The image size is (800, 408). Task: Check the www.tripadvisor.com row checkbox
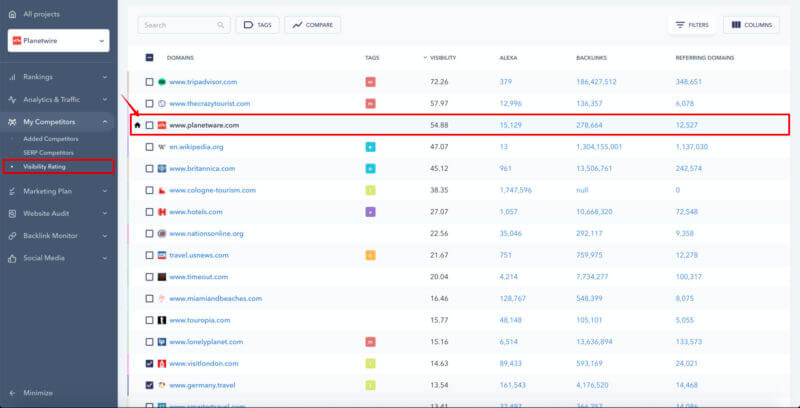149,82
